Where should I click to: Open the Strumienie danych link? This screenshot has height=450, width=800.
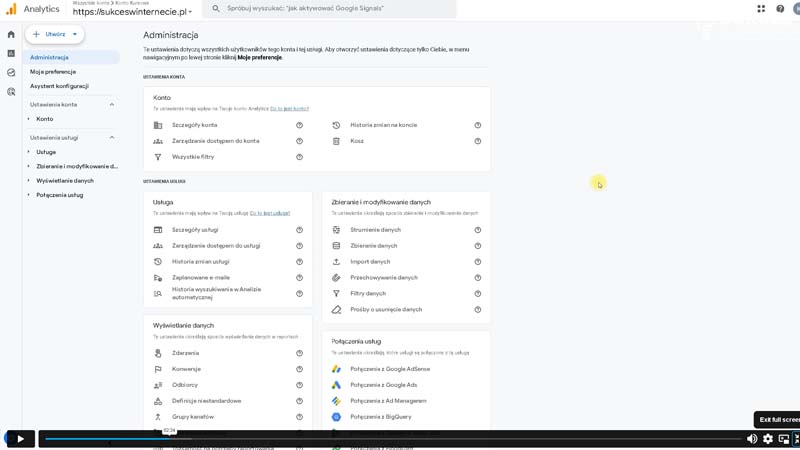(375, 230)
